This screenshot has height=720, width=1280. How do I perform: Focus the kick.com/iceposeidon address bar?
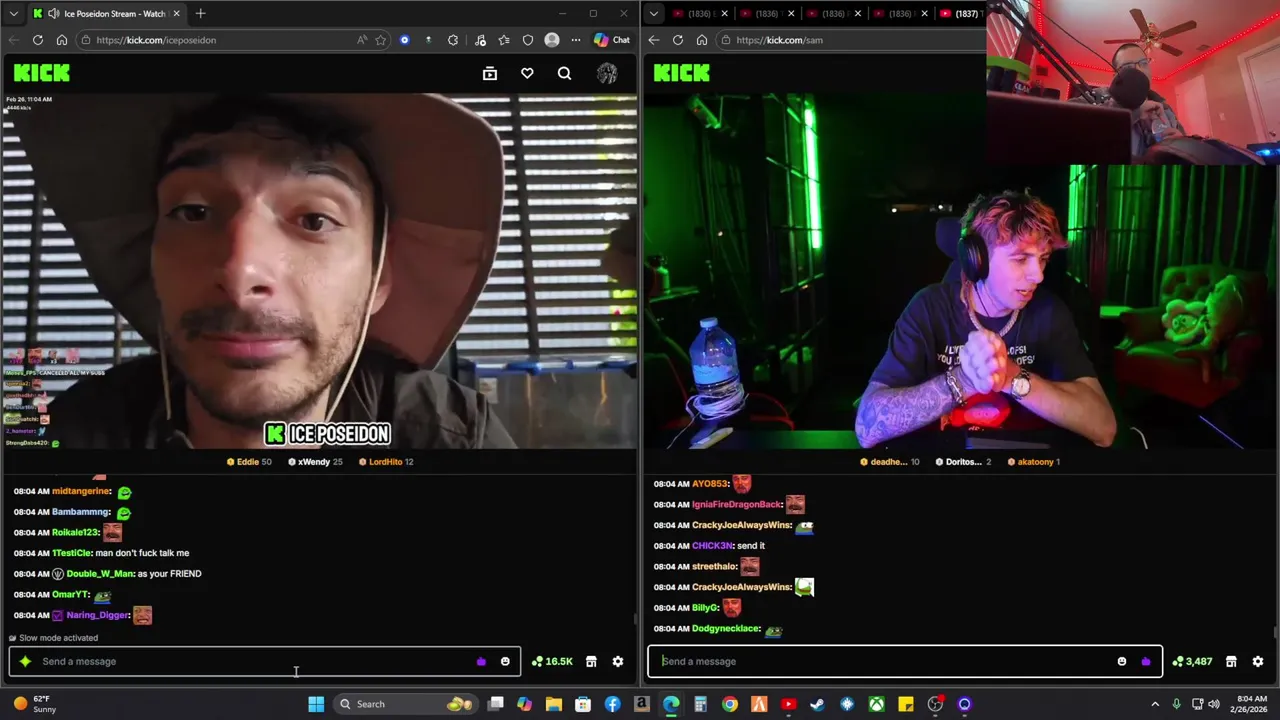pyautogui.click(x=215, y=40)
